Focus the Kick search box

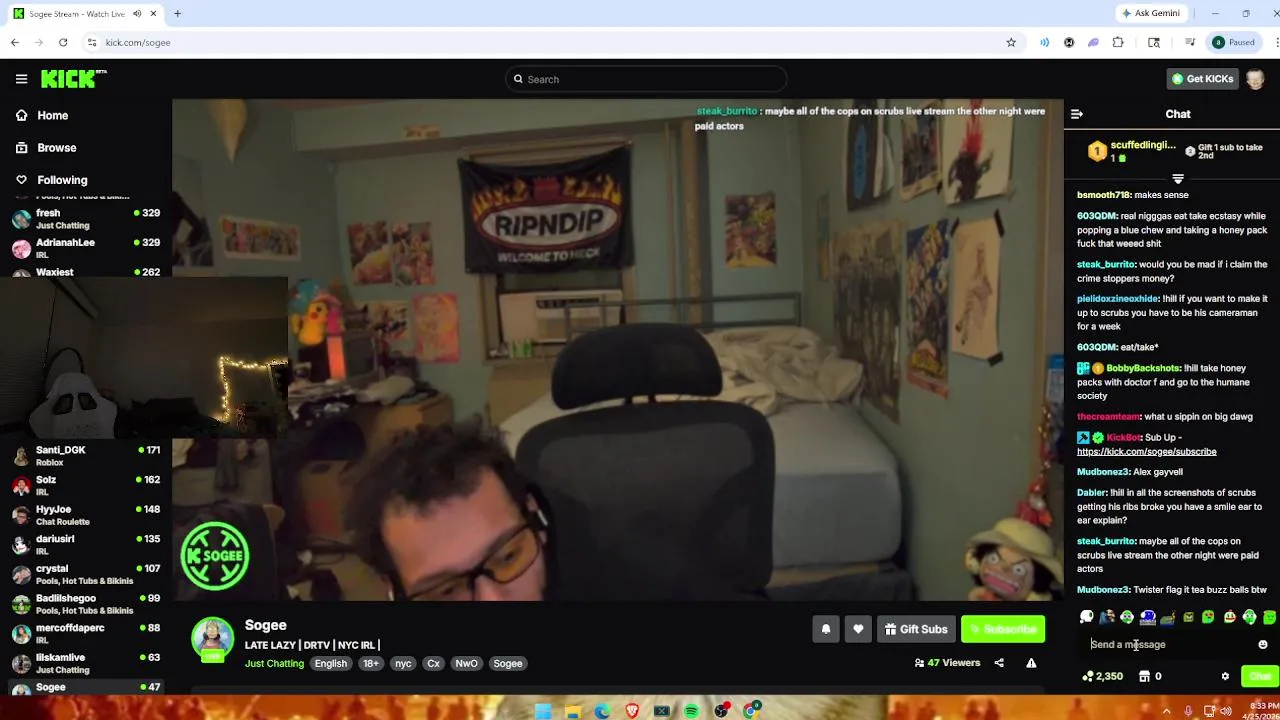click(x=646, y=79)
